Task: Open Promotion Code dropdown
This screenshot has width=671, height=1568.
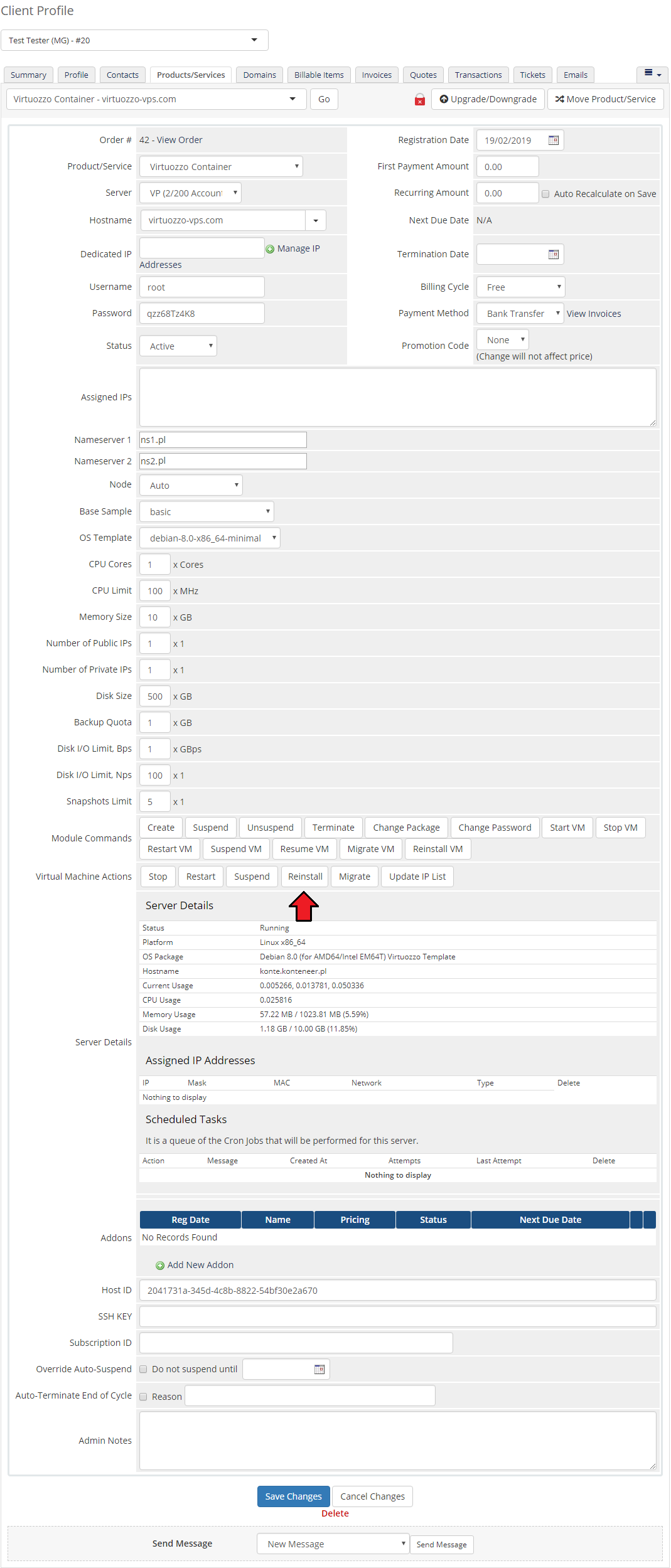Action: (503, 339)
